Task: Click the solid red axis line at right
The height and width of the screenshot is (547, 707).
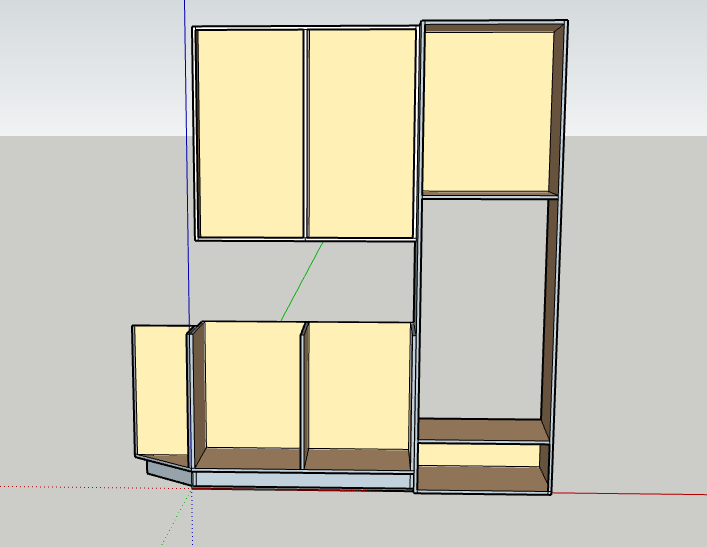Action: coord(630,493)
